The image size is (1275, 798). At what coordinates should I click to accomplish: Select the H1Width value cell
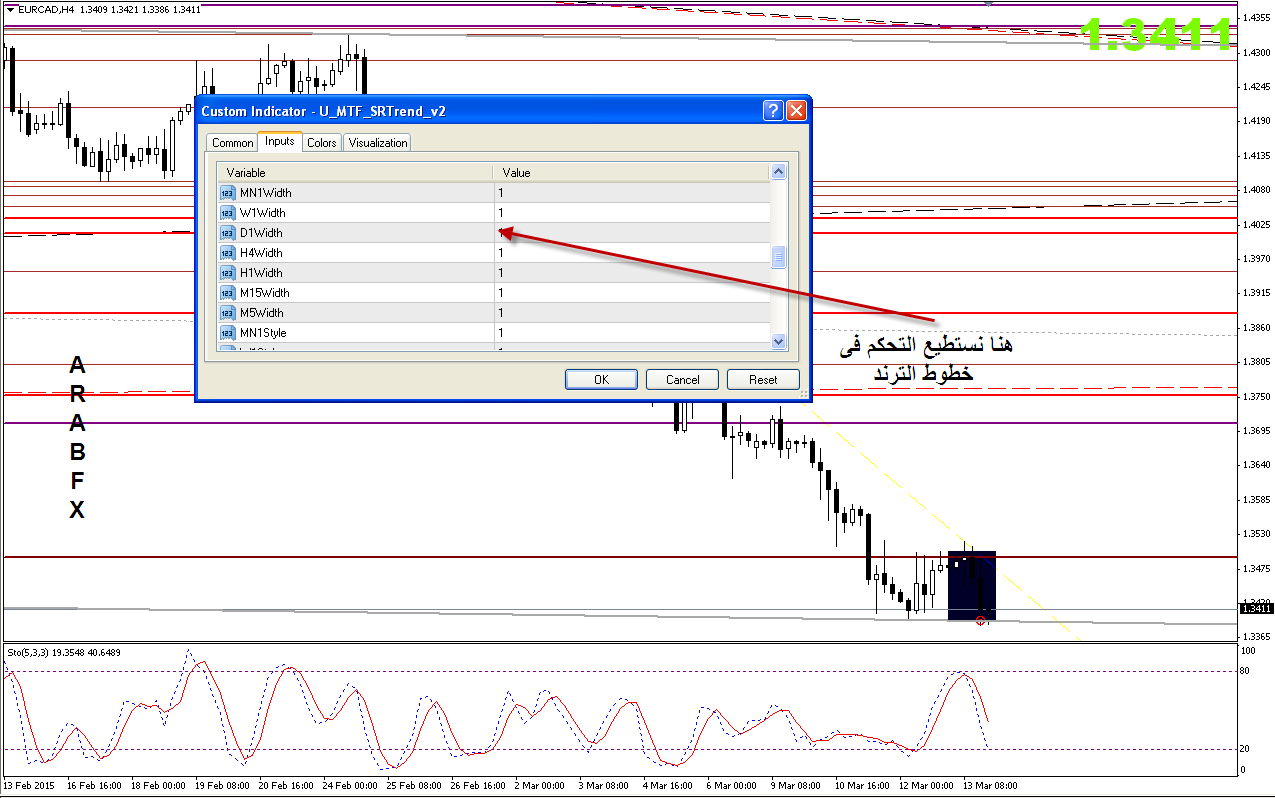click(633, 272)
